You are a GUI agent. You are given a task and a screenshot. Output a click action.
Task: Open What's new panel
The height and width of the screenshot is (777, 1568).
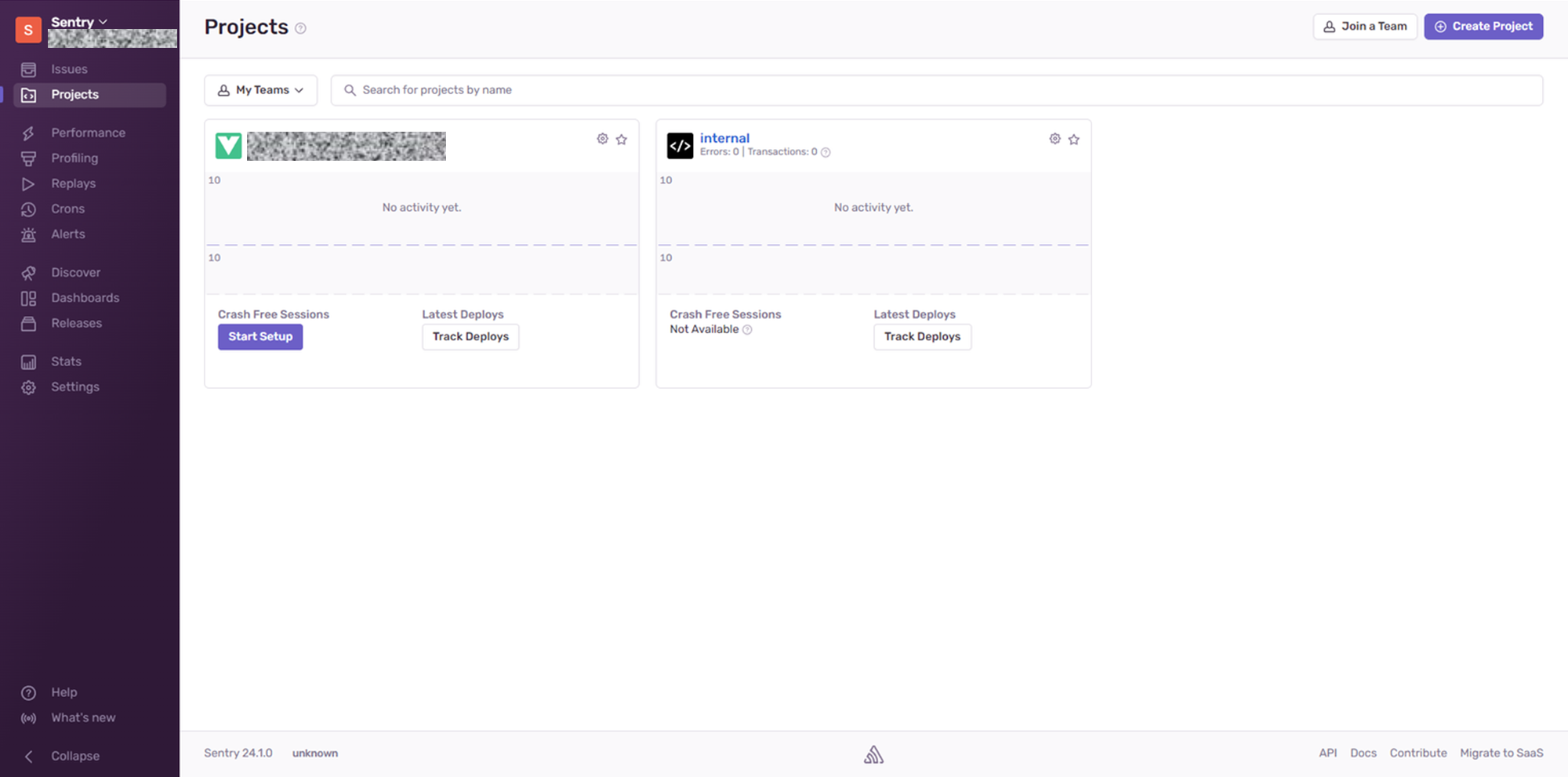(83, 717)
